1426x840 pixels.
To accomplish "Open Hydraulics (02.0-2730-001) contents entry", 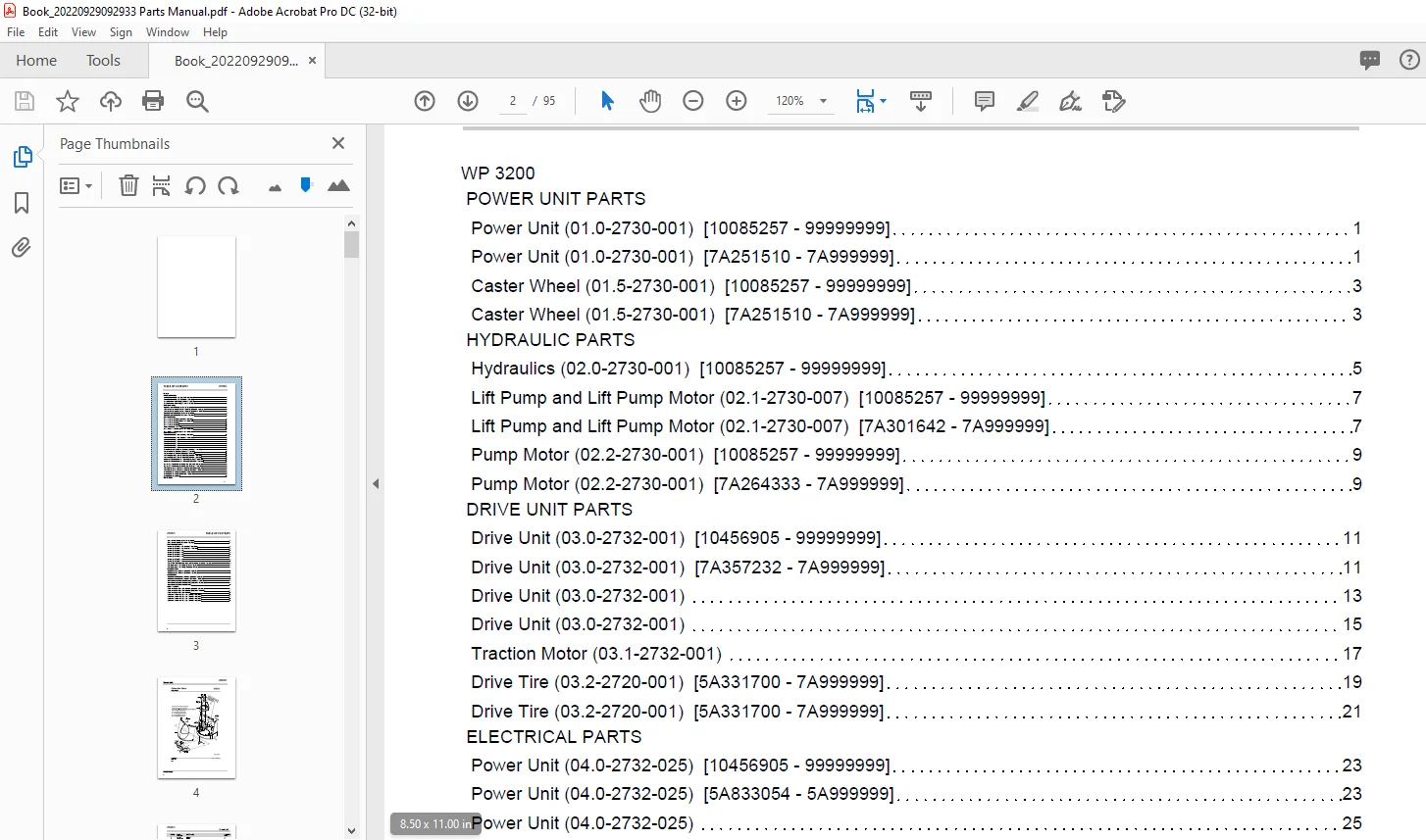I will coord(916,369).
